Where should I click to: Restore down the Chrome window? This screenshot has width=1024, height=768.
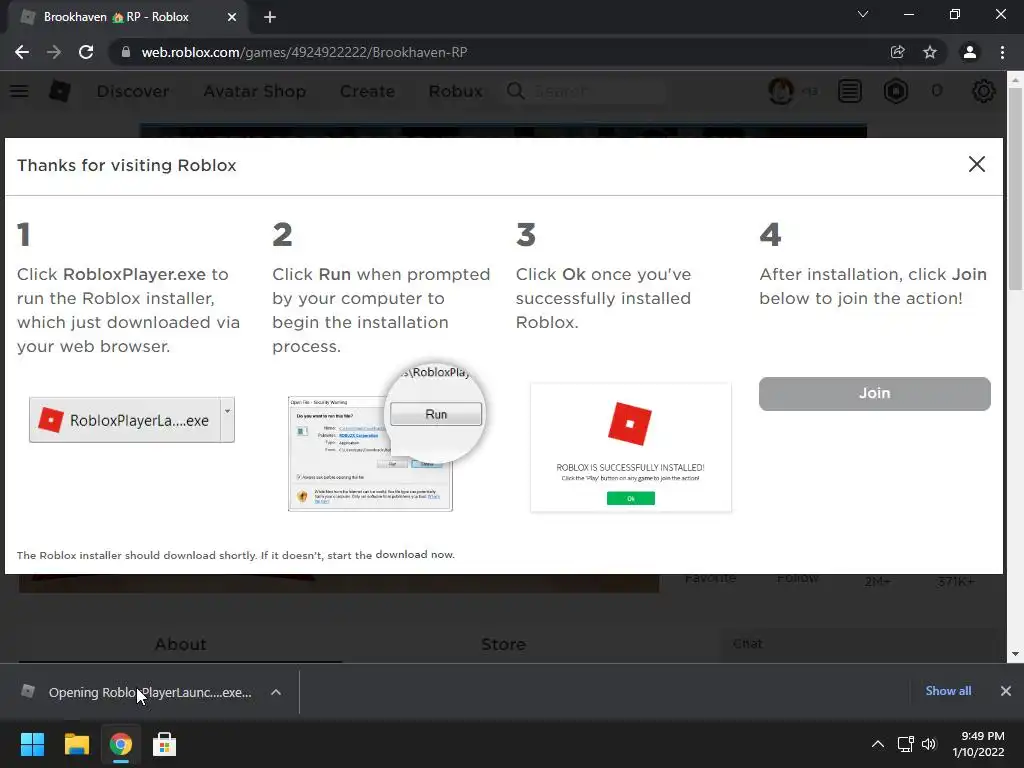coord(955,14)
